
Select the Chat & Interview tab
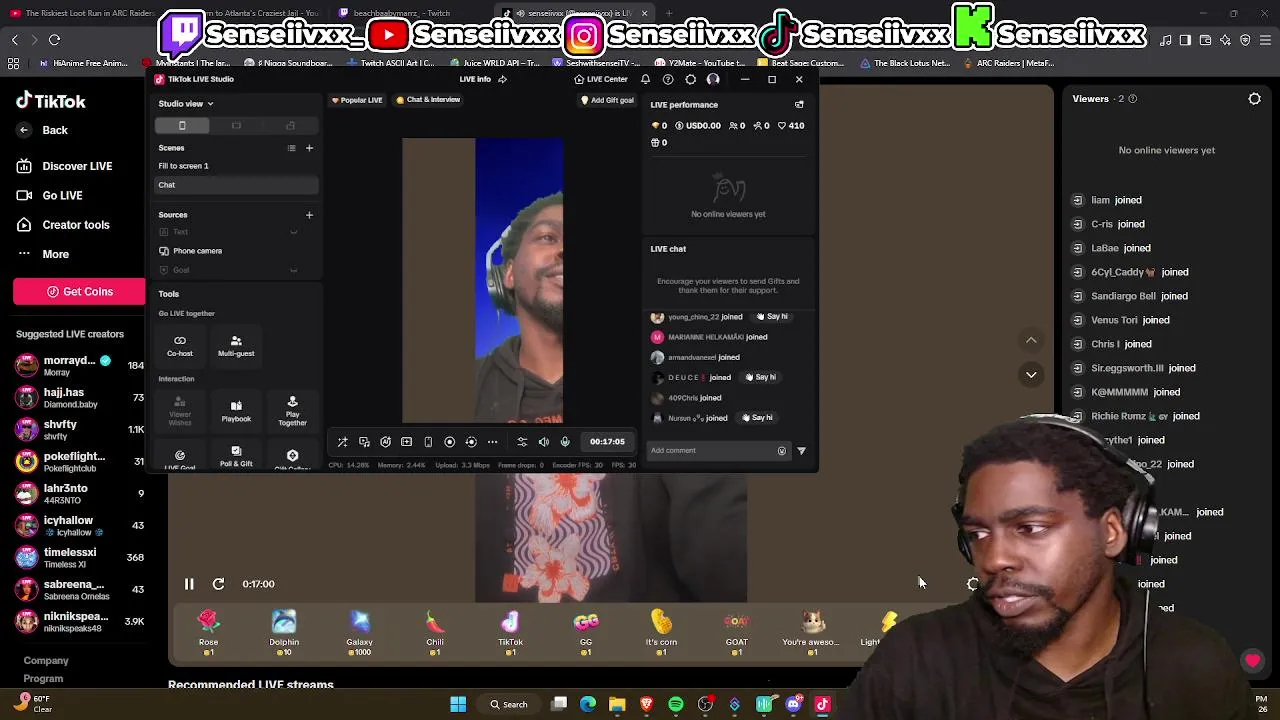click(x=428, y=100)
